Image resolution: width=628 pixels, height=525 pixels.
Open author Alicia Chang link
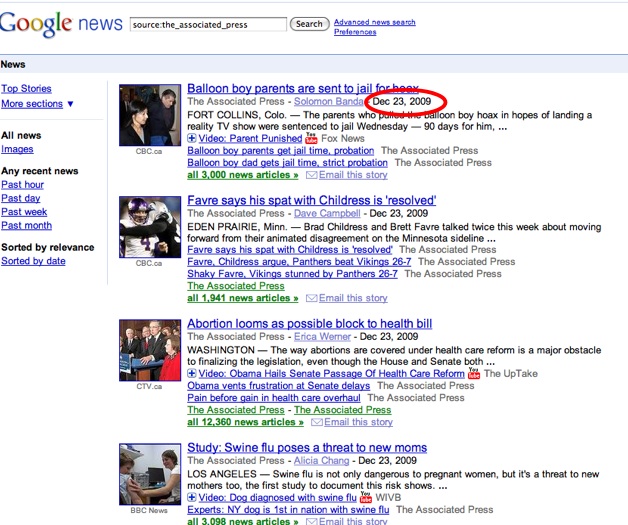point(322,461)
